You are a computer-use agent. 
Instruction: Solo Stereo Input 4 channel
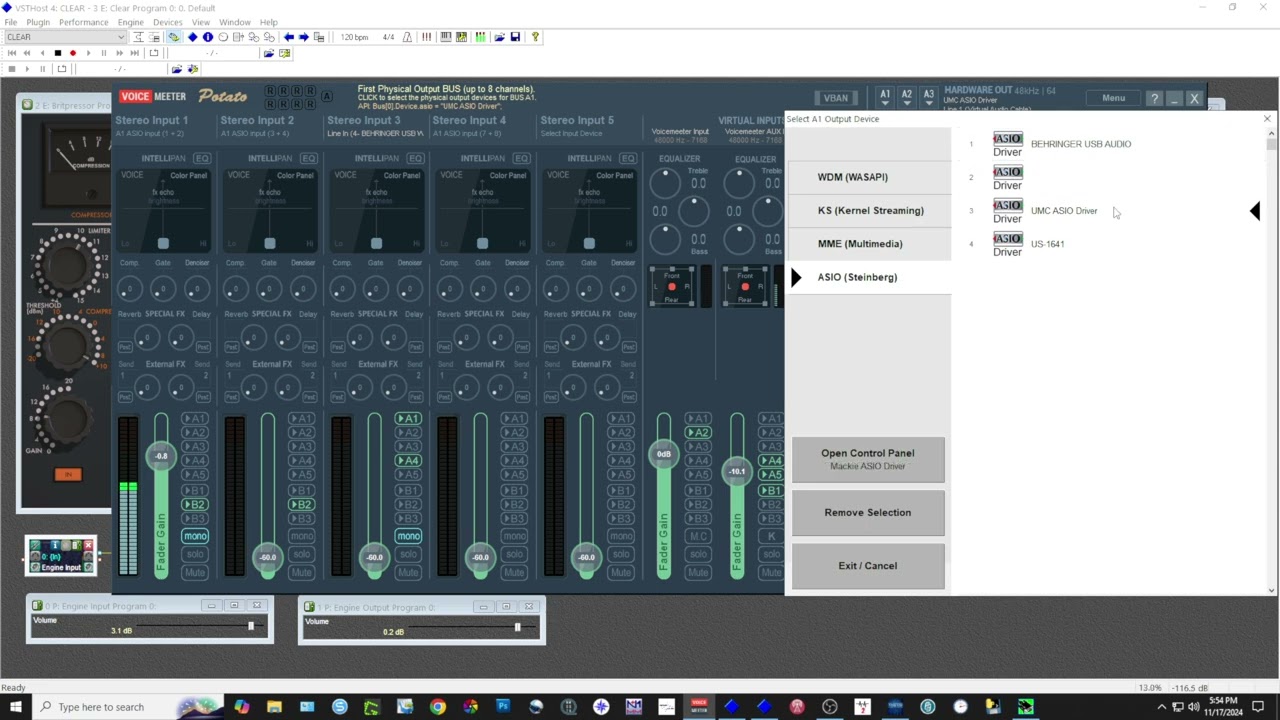[x=514, y=554]
